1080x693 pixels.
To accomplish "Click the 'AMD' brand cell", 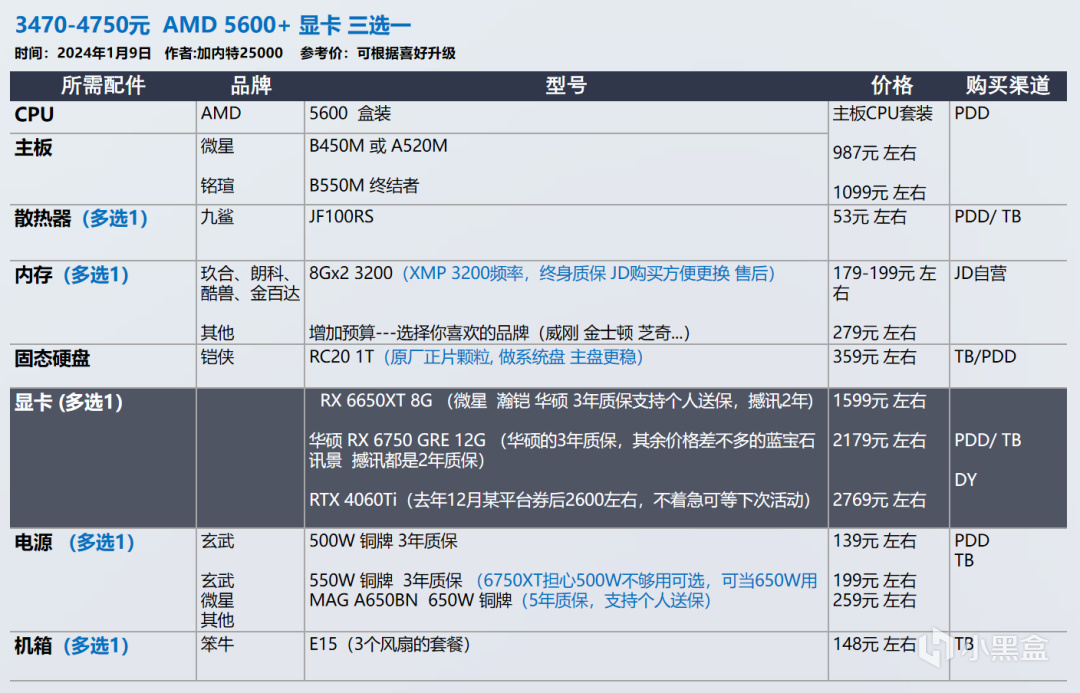I will 221,113.
